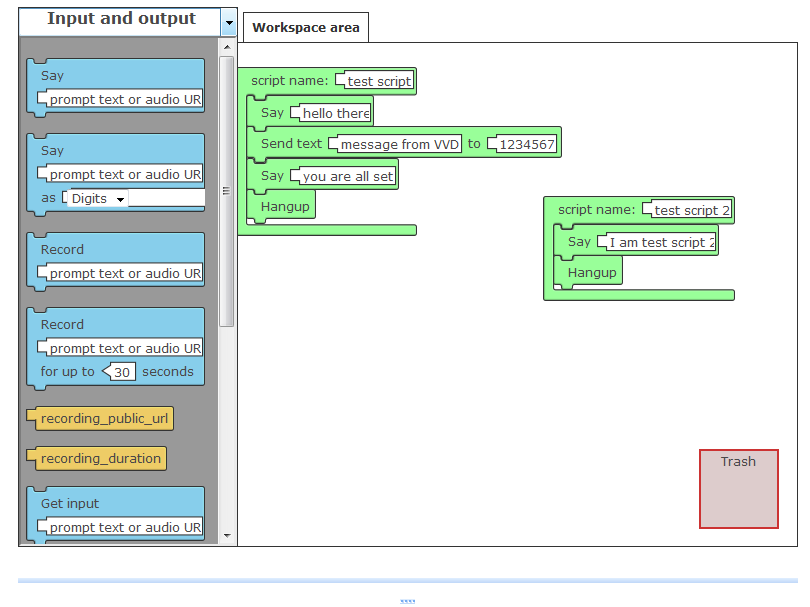Edit the 'test script' name field
Image resolution: width=810 pixels, height=607 pixels.
[378, 82]
